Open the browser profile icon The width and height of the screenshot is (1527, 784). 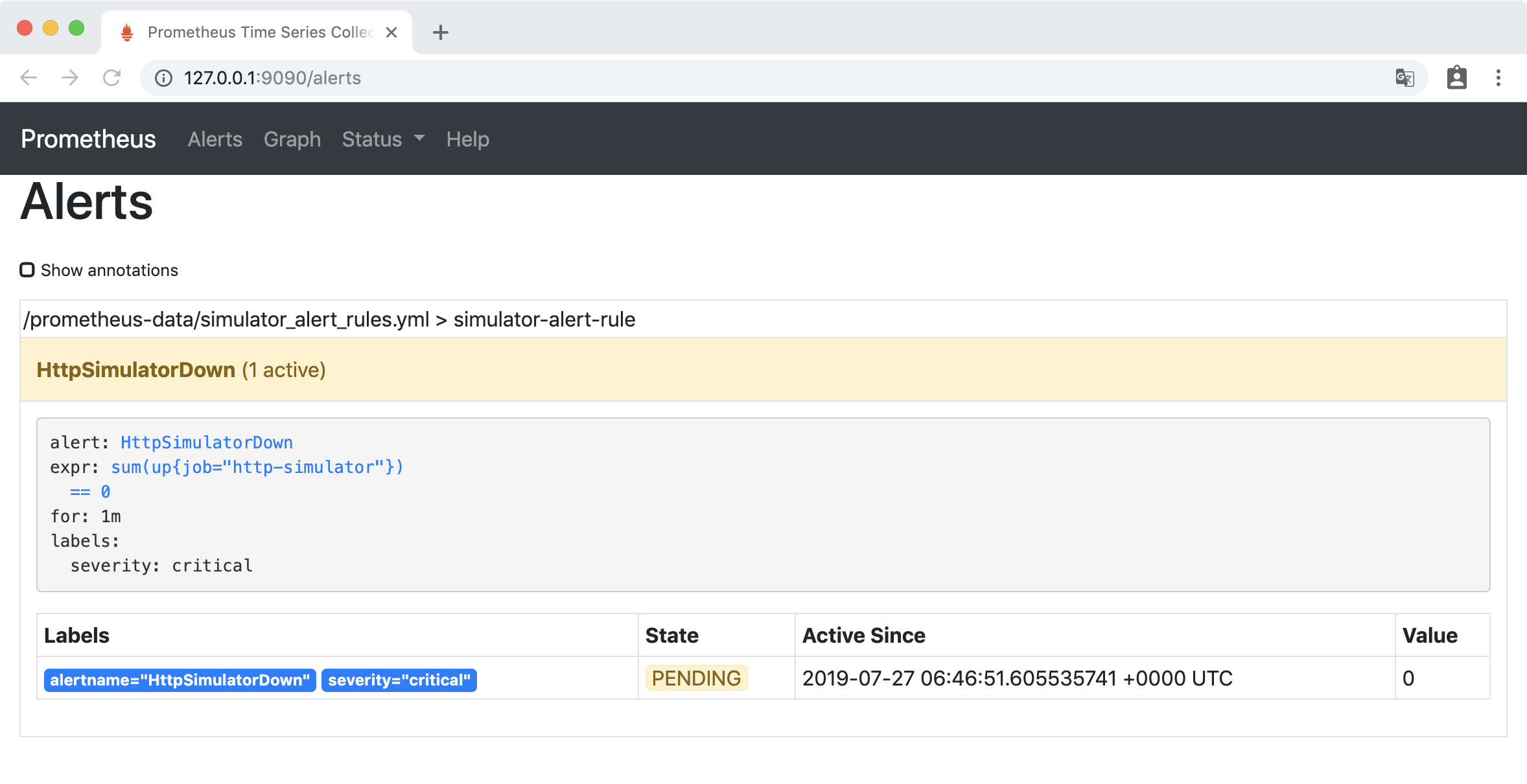point(1457,78)
